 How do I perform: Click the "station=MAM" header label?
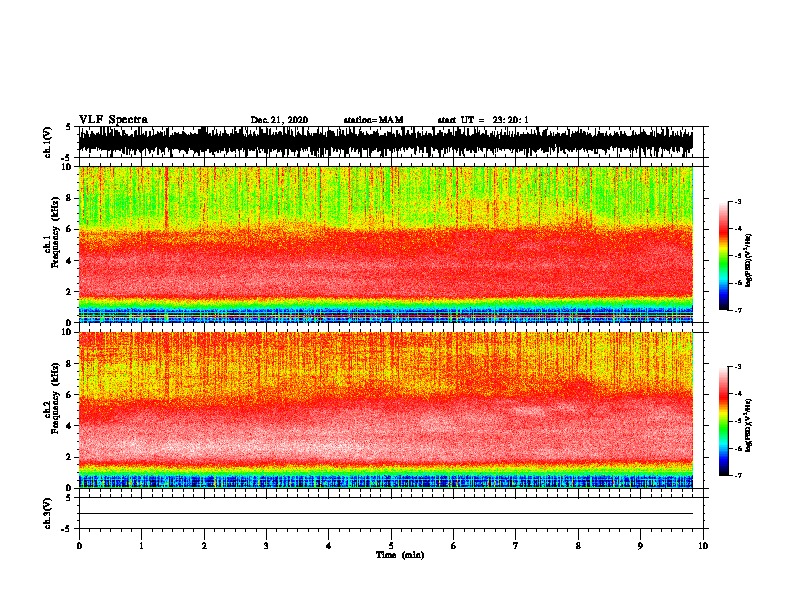tap(373, 120)
